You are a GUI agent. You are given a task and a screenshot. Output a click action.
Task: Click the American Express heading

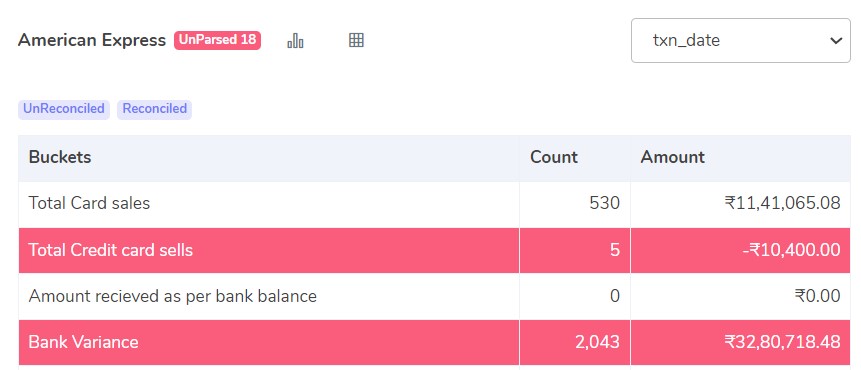[x=92, y=40]
